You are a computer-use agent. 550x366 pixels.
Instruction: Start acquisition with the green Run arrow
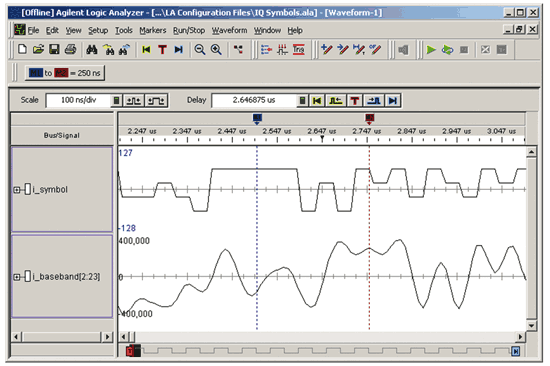coord(431,50)
